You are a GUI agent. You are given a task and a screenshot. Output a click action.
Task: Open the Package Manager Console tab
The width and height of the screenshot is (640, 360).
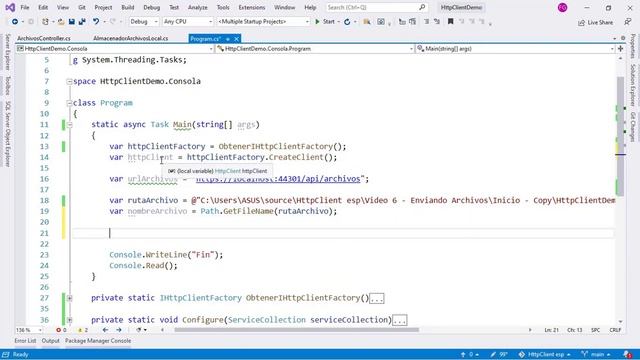click(x=98, y=340)
